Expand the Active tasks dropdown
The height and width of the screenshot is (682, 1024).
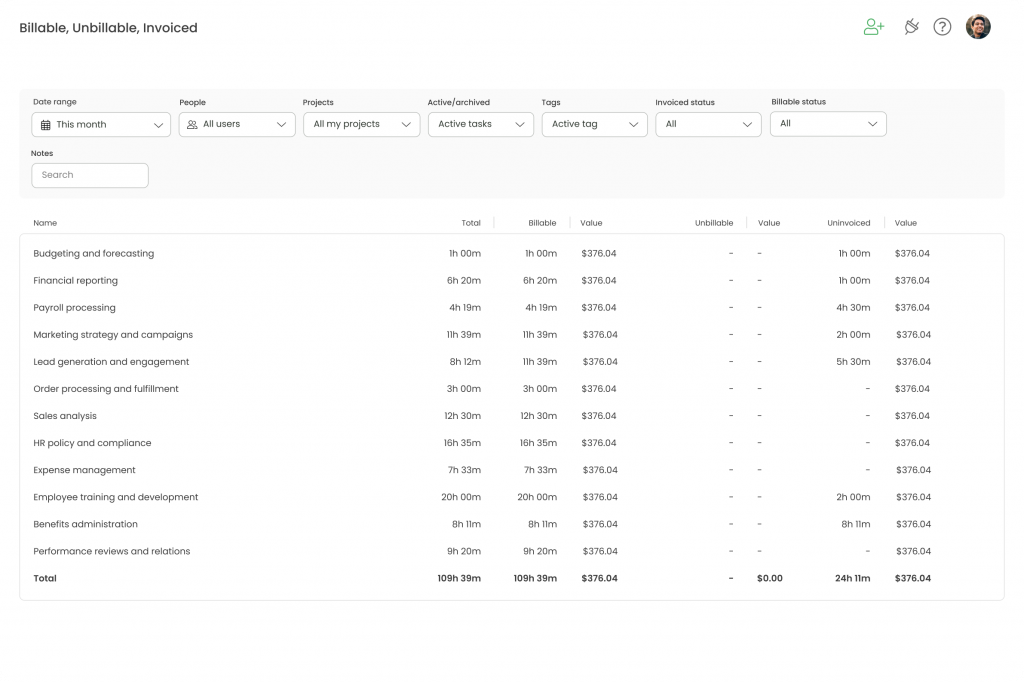(480, 125)
